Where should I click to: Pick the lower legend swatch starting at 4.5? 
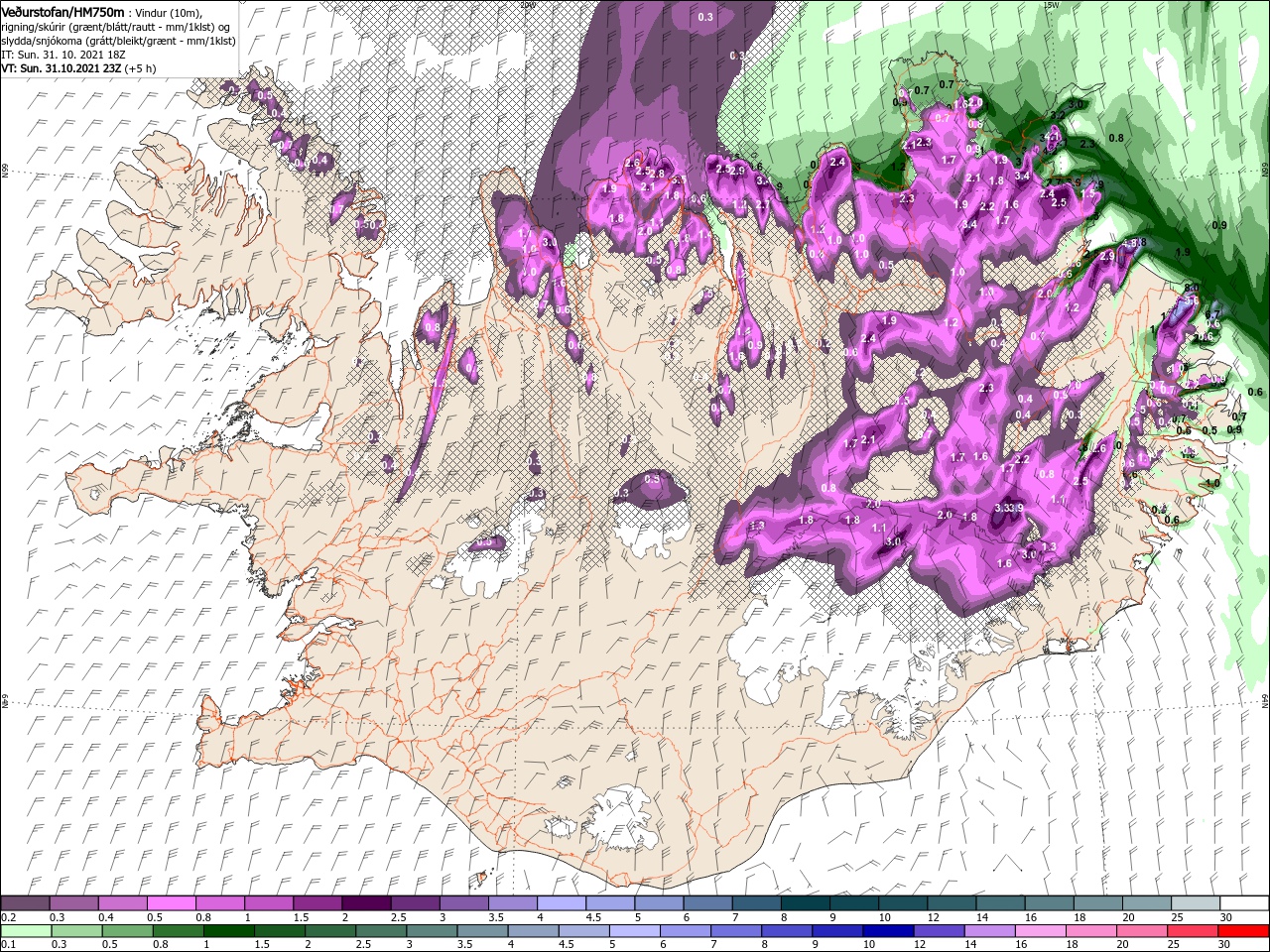point(583,931)
